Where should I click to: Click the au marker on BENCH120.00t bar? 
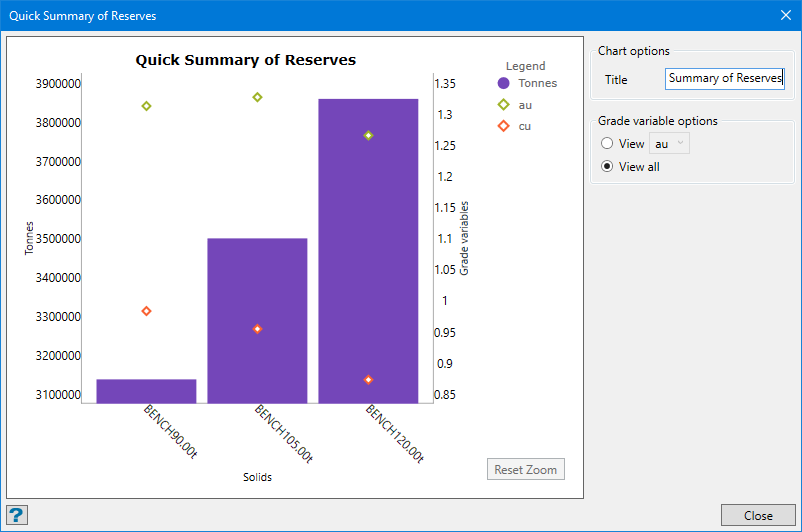tap(368, 135)
